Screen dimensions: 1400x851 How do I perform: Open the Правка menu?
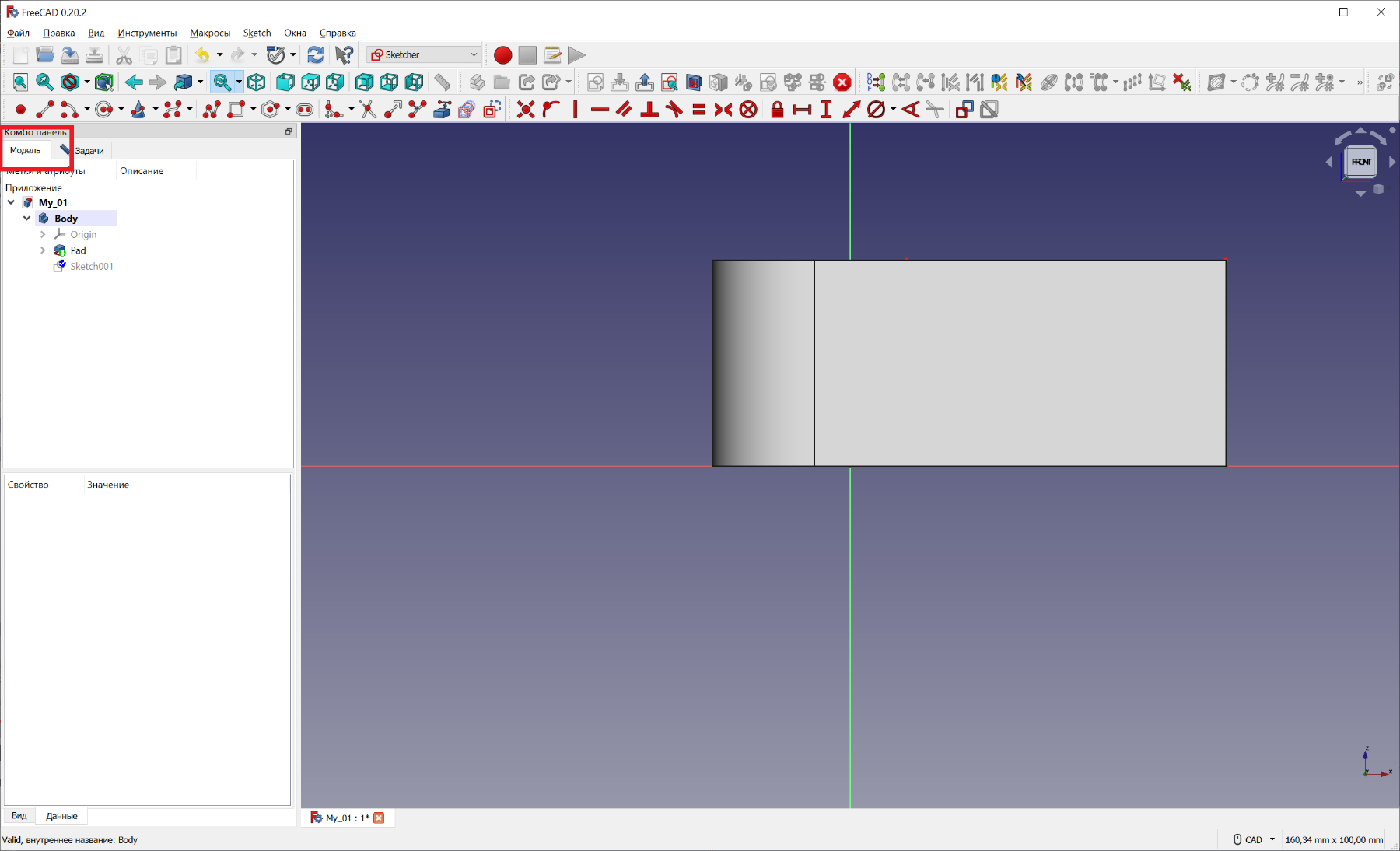point(59,33)
